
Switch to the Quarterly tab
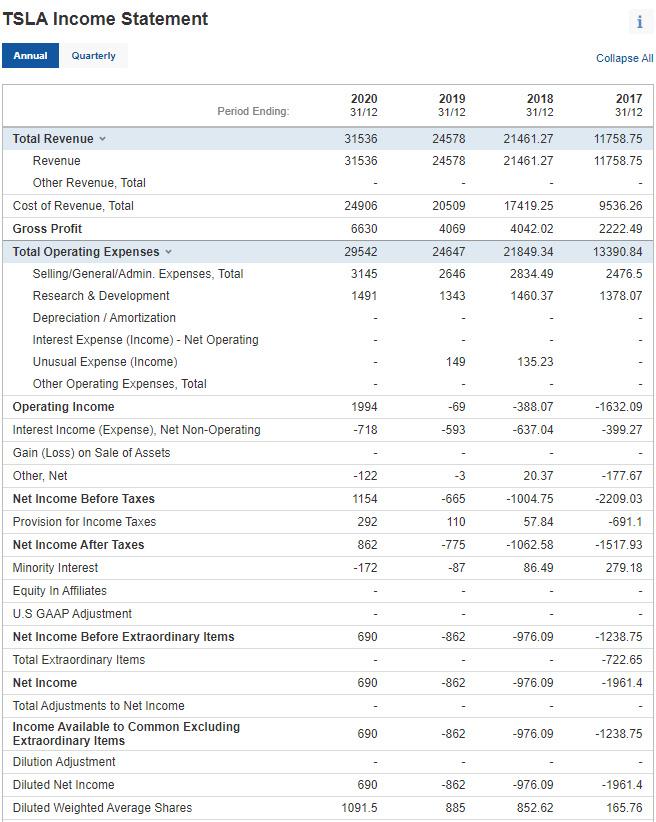(x=93, y=56)
